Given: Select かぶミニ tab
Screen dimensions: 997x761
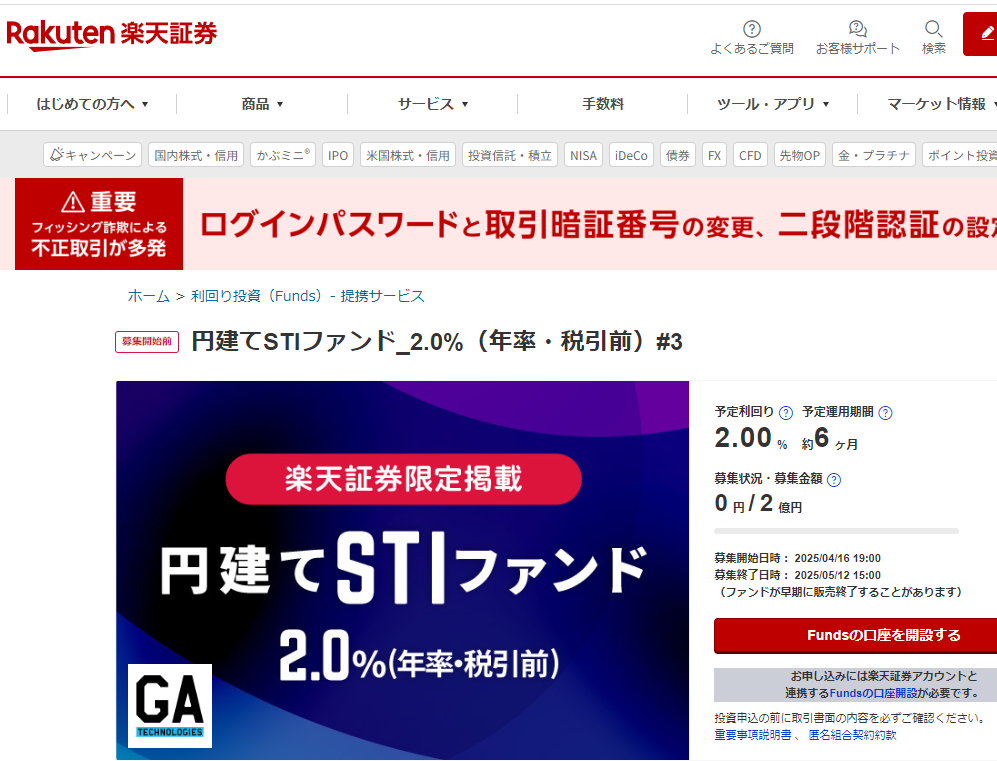Looking at the screenshot, I should coord(283,154).
